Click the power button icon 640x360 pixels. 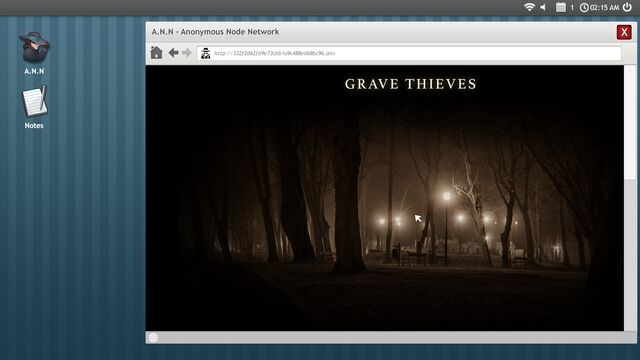627,7
